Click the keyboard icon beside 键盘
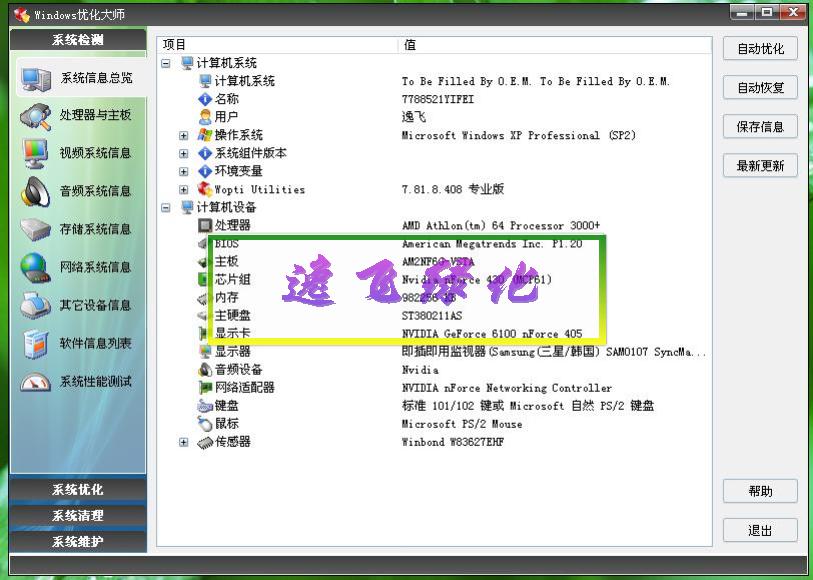Image resolution: width=813 pixels, height=580 pixels. [205, 405]
